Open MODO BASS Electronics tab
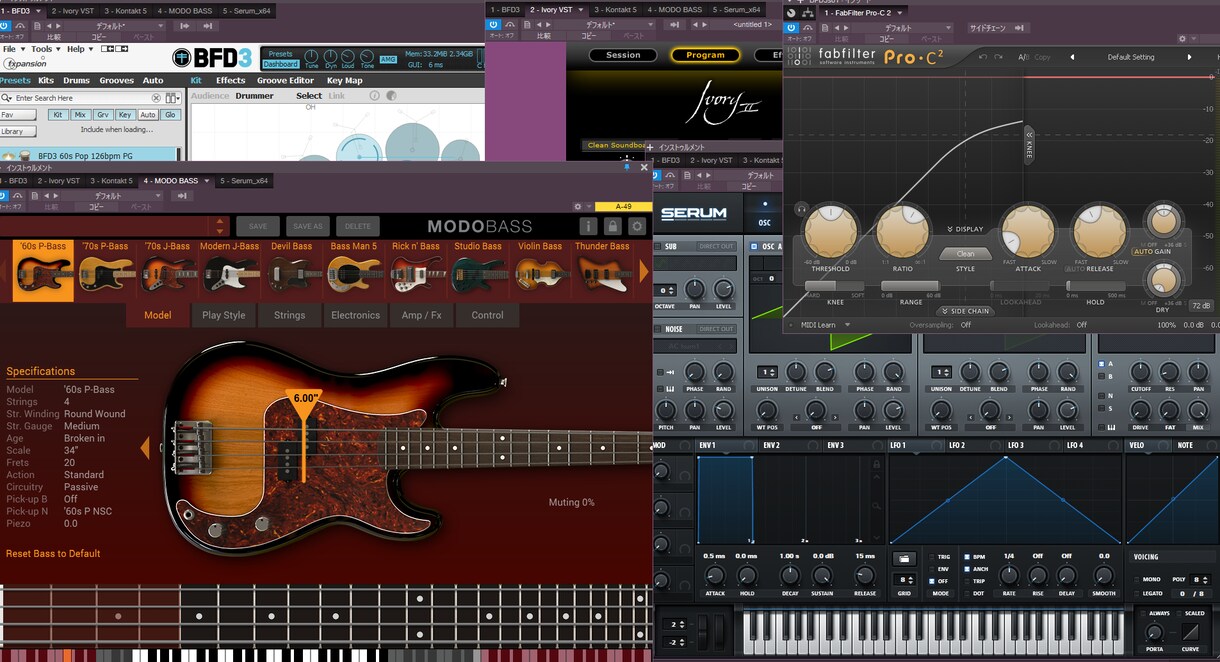This screenshot has height=662, width=1220. point(356,315)
